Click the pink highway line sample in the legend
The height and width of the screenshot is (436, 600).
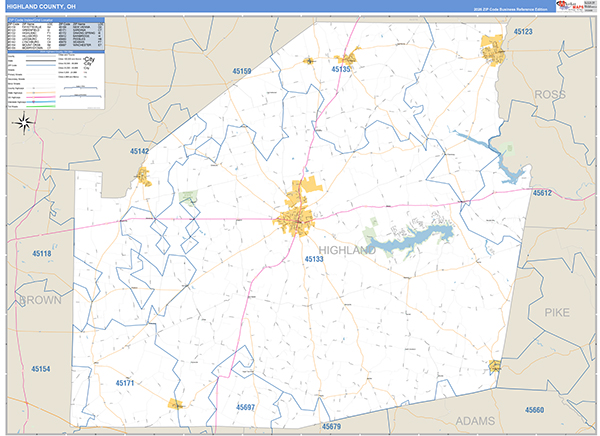[x=41, y=97]
